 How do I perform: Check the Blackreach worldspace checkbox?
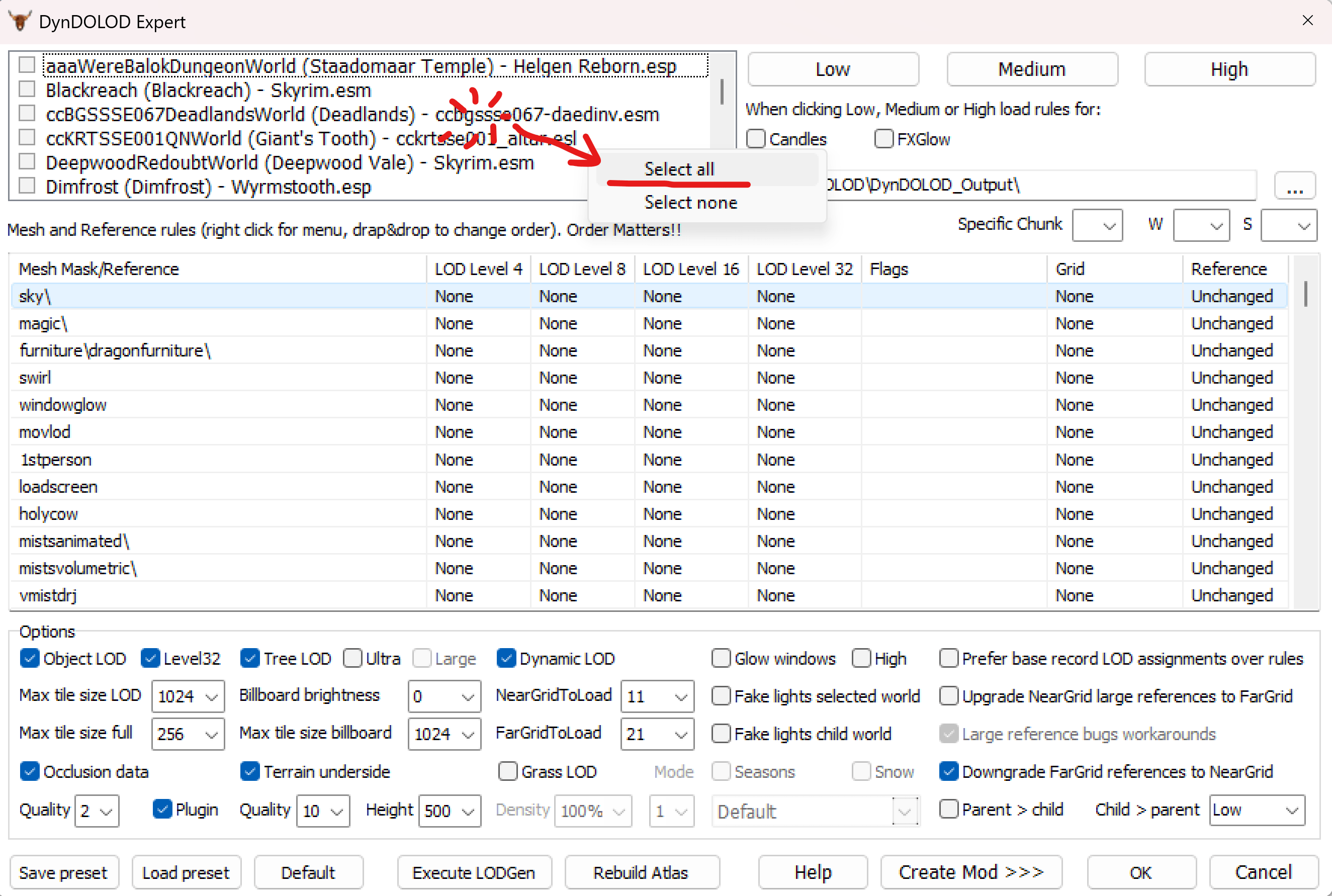pos(27,89)
